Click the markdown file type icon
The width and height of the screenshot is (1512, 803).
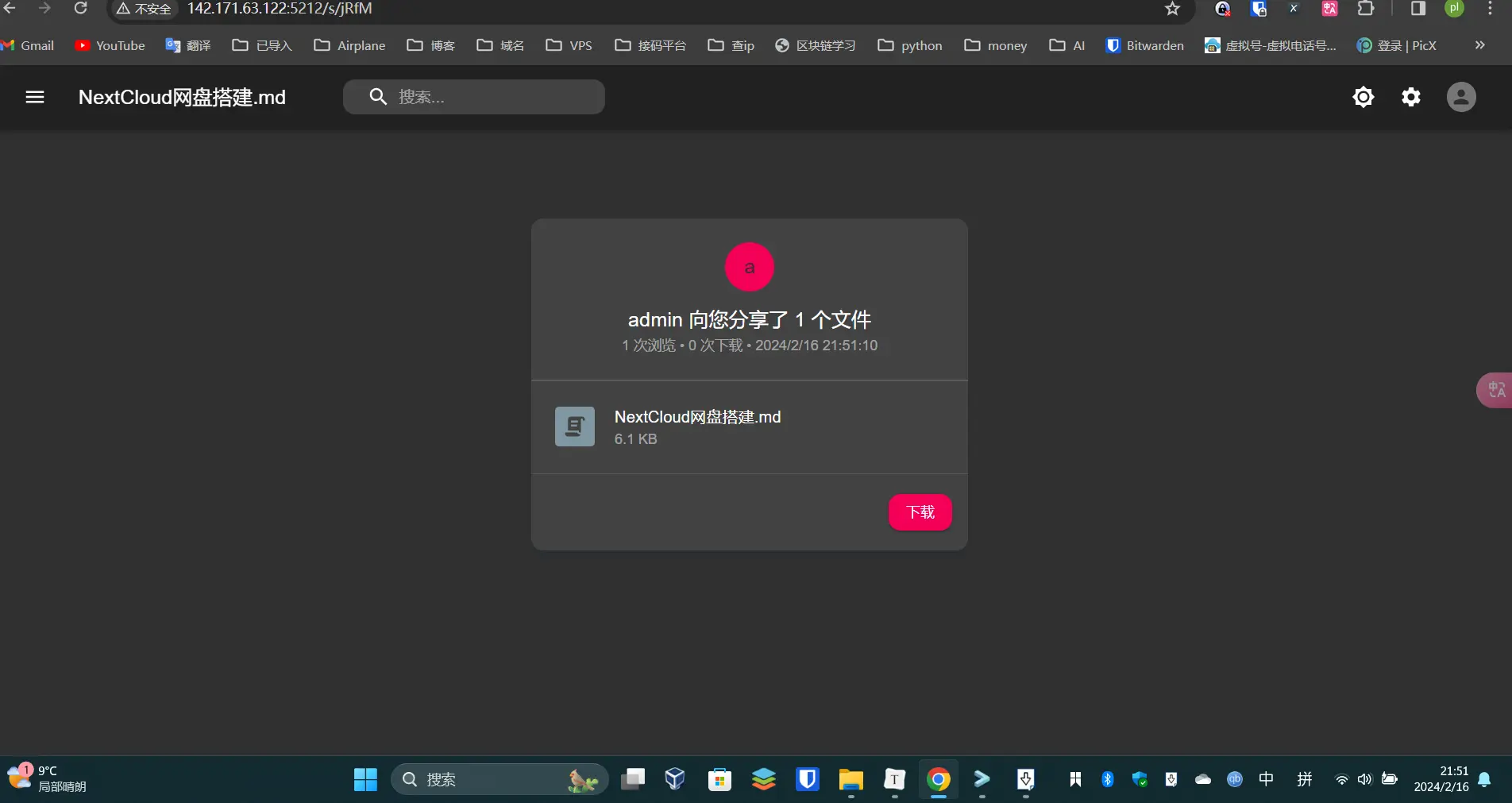575,427
